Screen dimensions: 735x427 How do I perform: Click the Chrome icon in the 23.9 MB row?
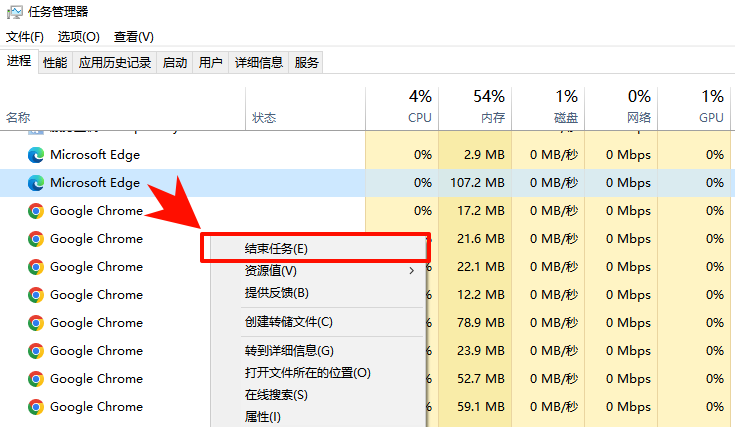click(36, 351)
